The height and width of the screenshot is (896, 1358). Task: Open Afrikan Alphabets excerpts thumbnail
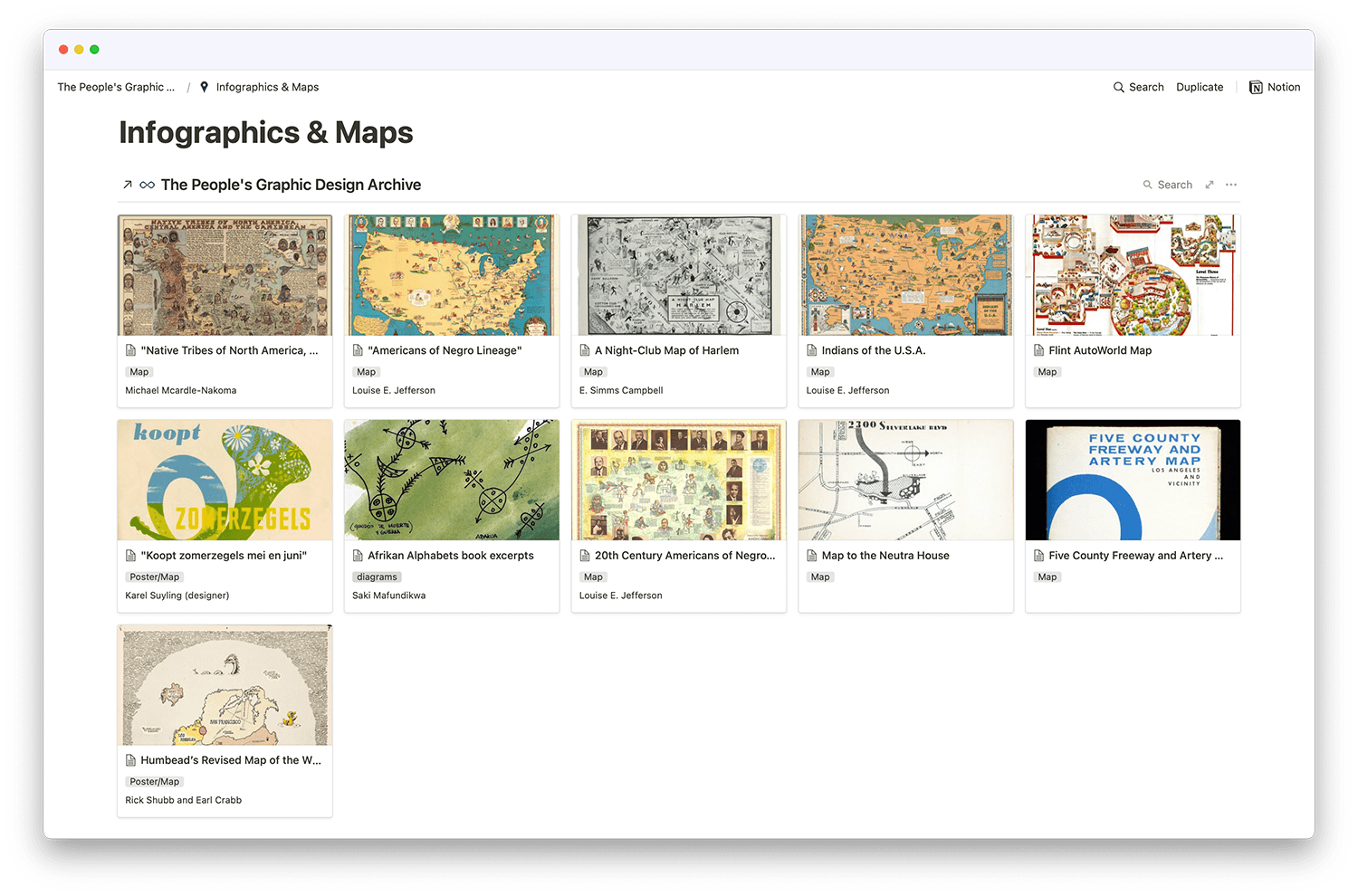pyautogui.click(x=452, y=480)
